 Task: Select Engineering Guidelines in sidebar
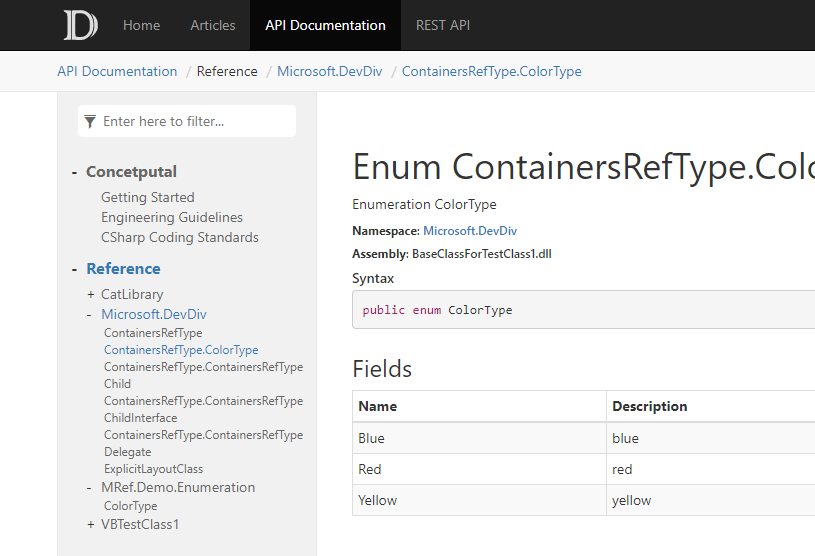[x=172, y=217]
